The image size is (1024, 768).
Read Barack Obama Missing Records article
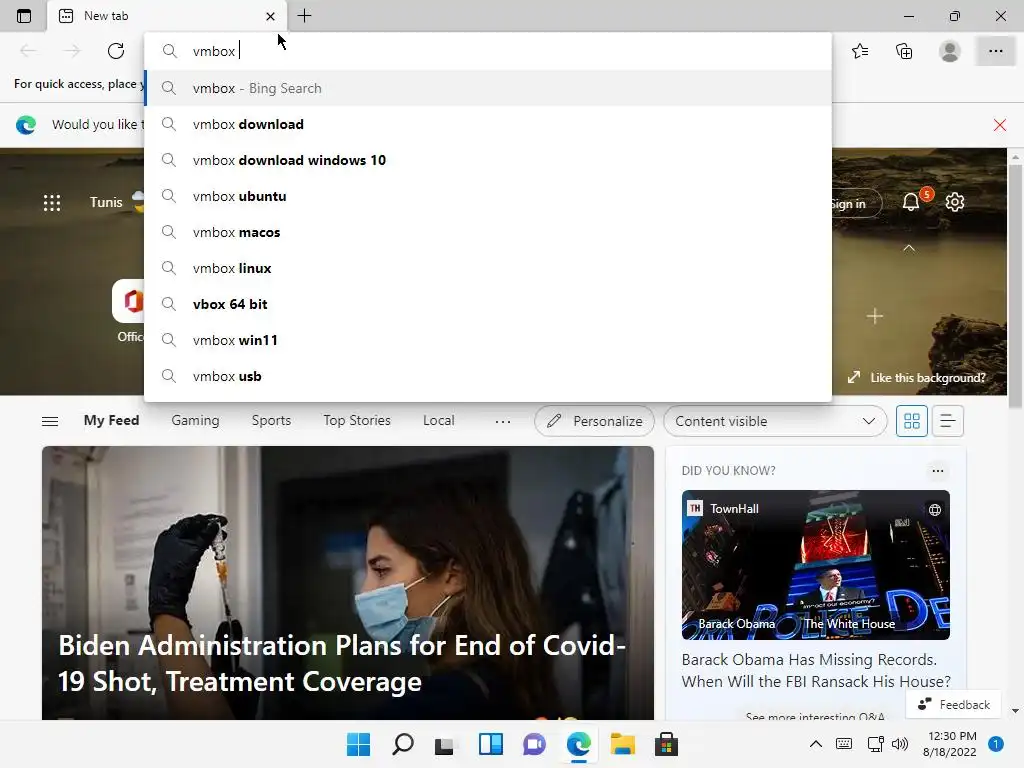[x=816, y=670]
